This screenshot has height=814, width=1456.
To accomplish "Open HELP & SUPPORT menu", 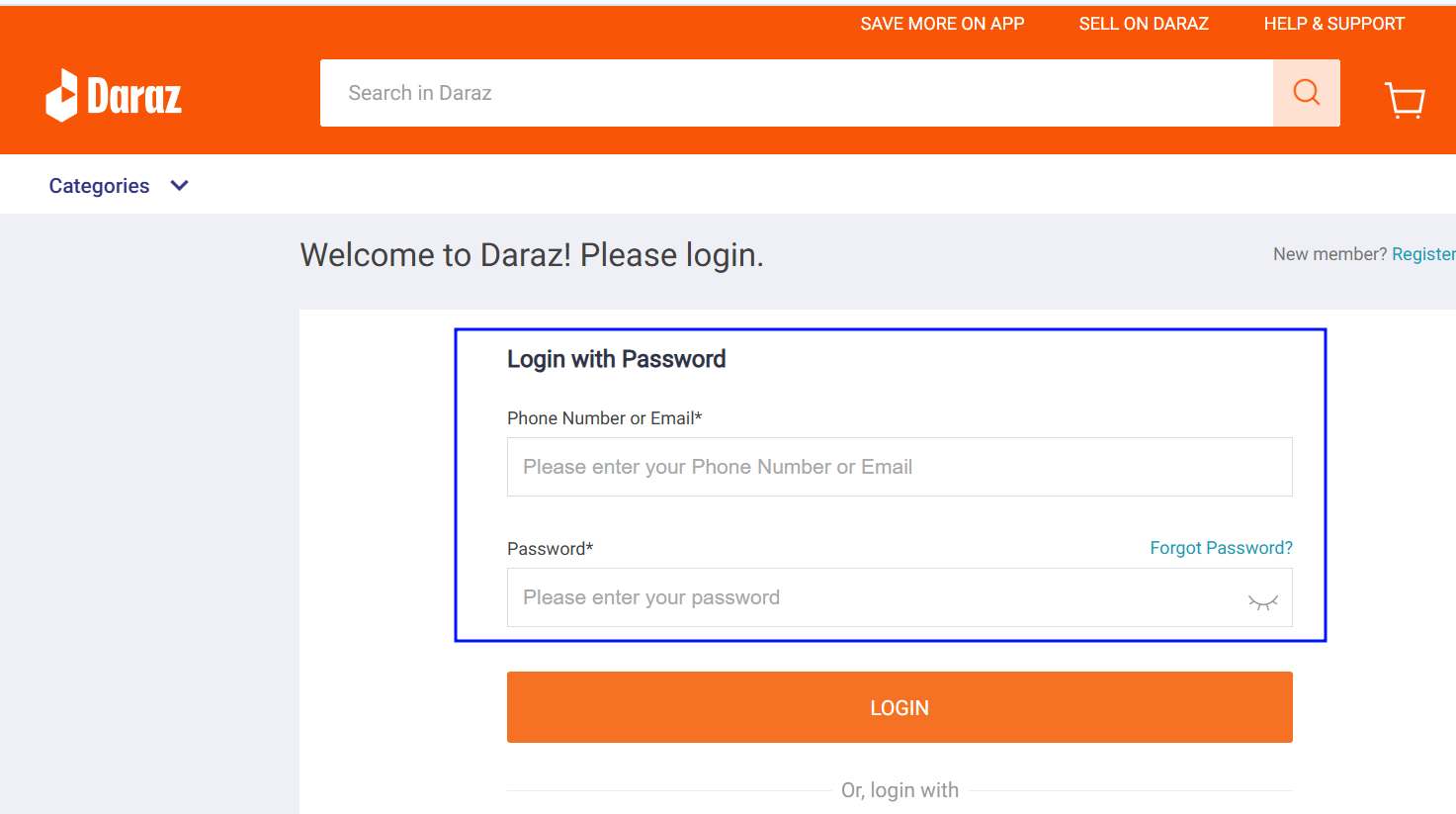I will point(1333,24).
